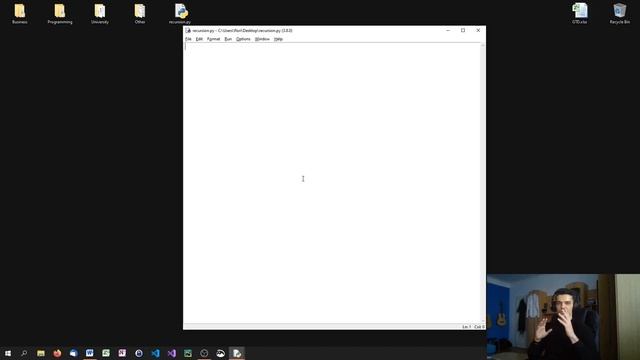Viewport: 640px width, 360px height.
Task: Maximize the recursion.py IDLE window
Action: point(463,31)
